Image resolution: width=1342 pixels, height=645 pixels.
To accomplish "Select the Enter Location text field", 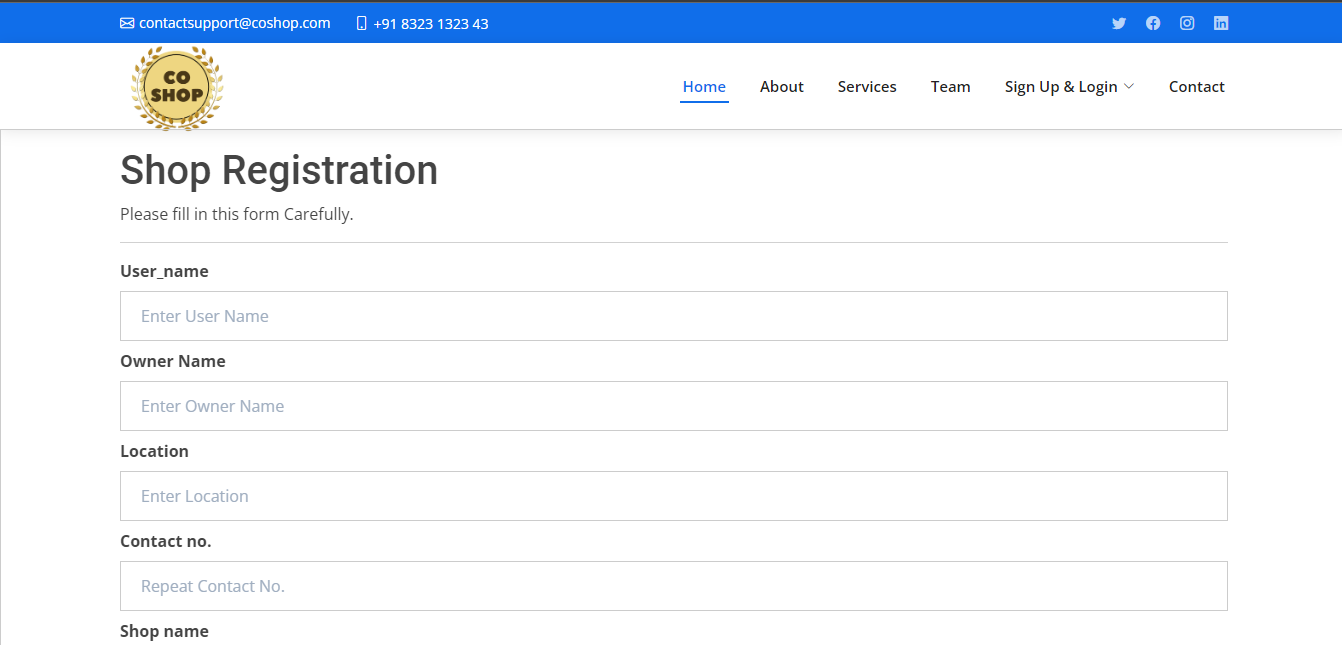I will tap(674, 496).
